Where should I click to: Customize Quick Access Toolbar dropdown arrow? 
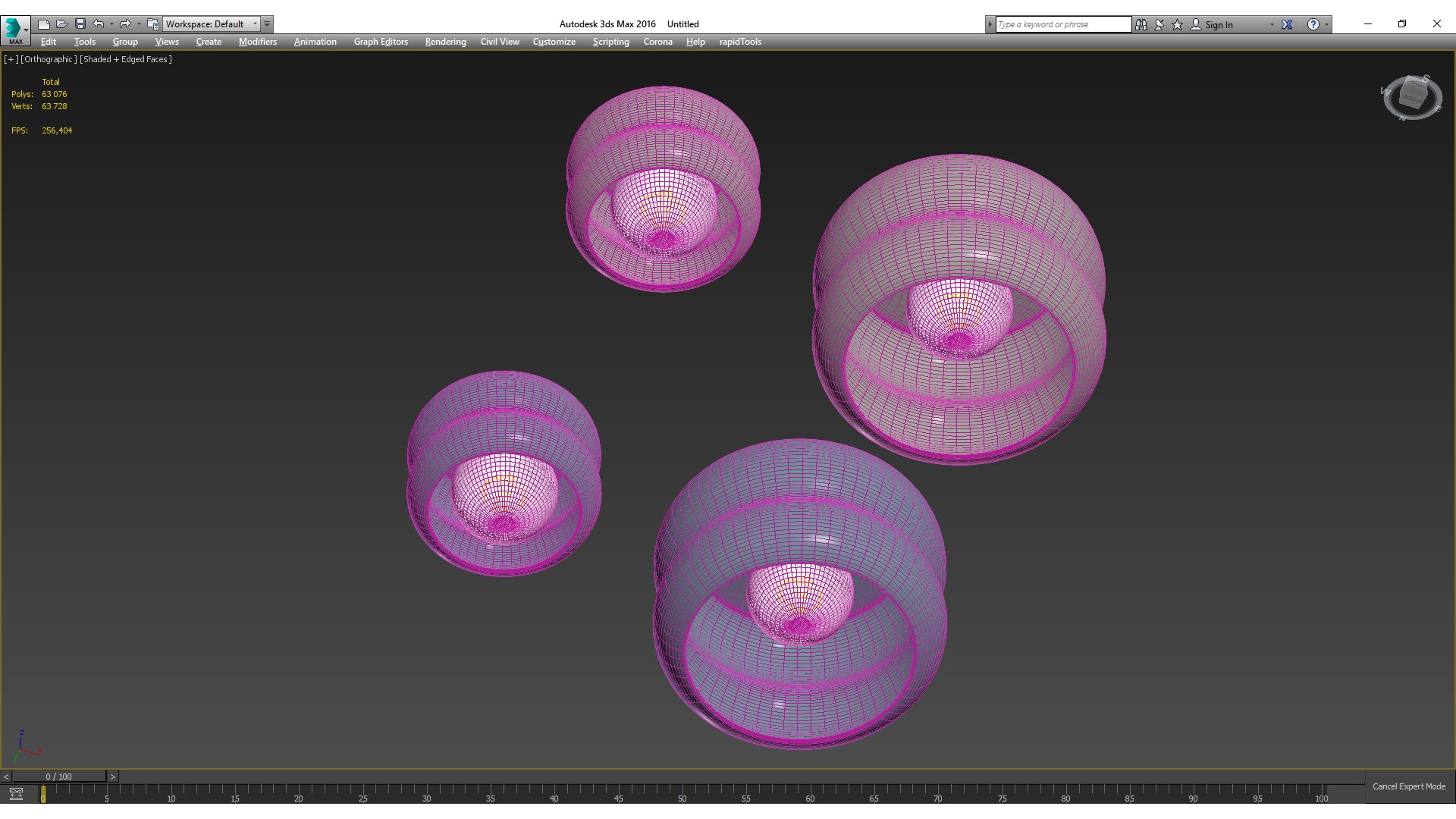267,24
